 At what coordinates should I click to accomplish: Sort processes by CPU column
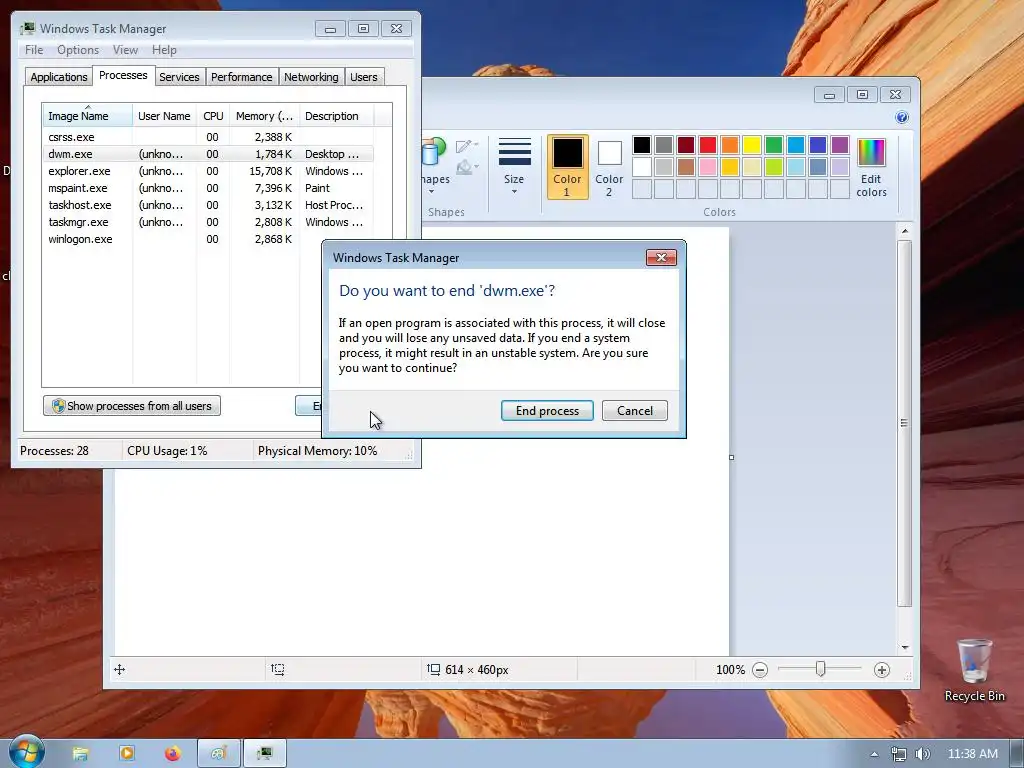[213, 116]
